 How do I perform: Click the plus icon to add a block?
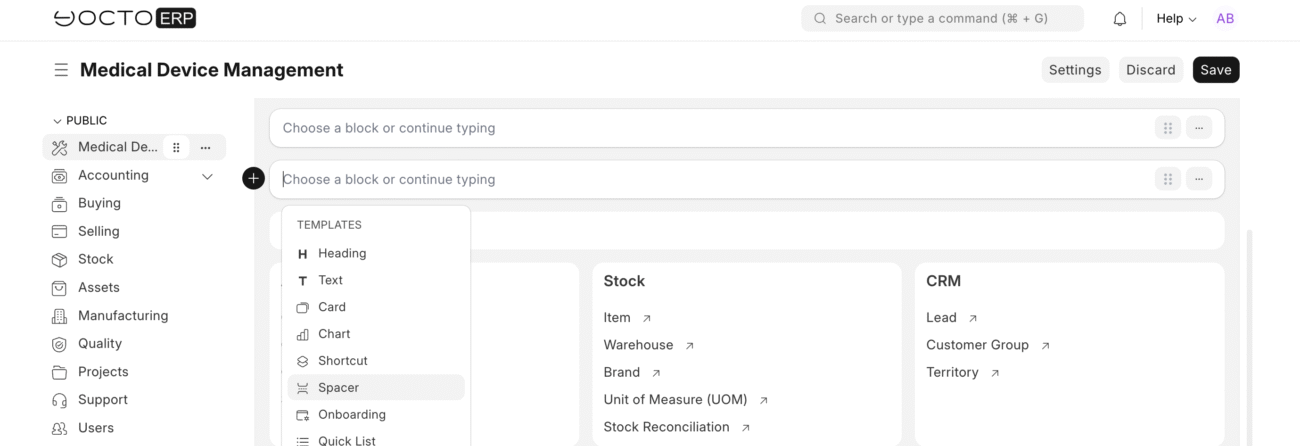click(253, 179)
